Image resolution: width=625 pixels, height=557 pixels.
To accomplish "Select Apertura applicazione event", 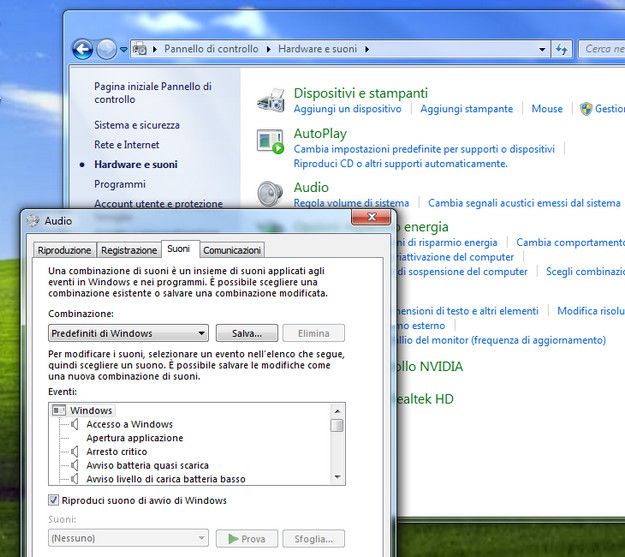I will tap(135, 438).
